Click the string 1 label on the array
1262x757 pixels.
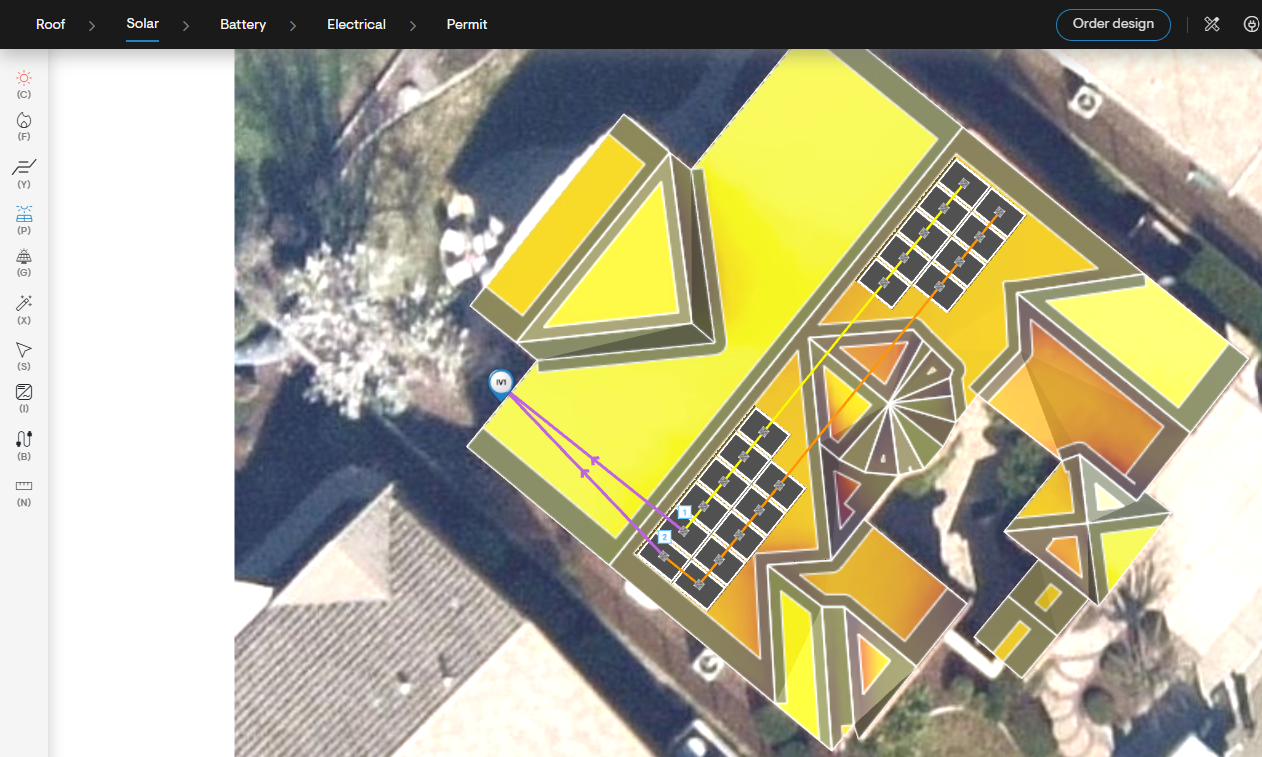point(684,511)
